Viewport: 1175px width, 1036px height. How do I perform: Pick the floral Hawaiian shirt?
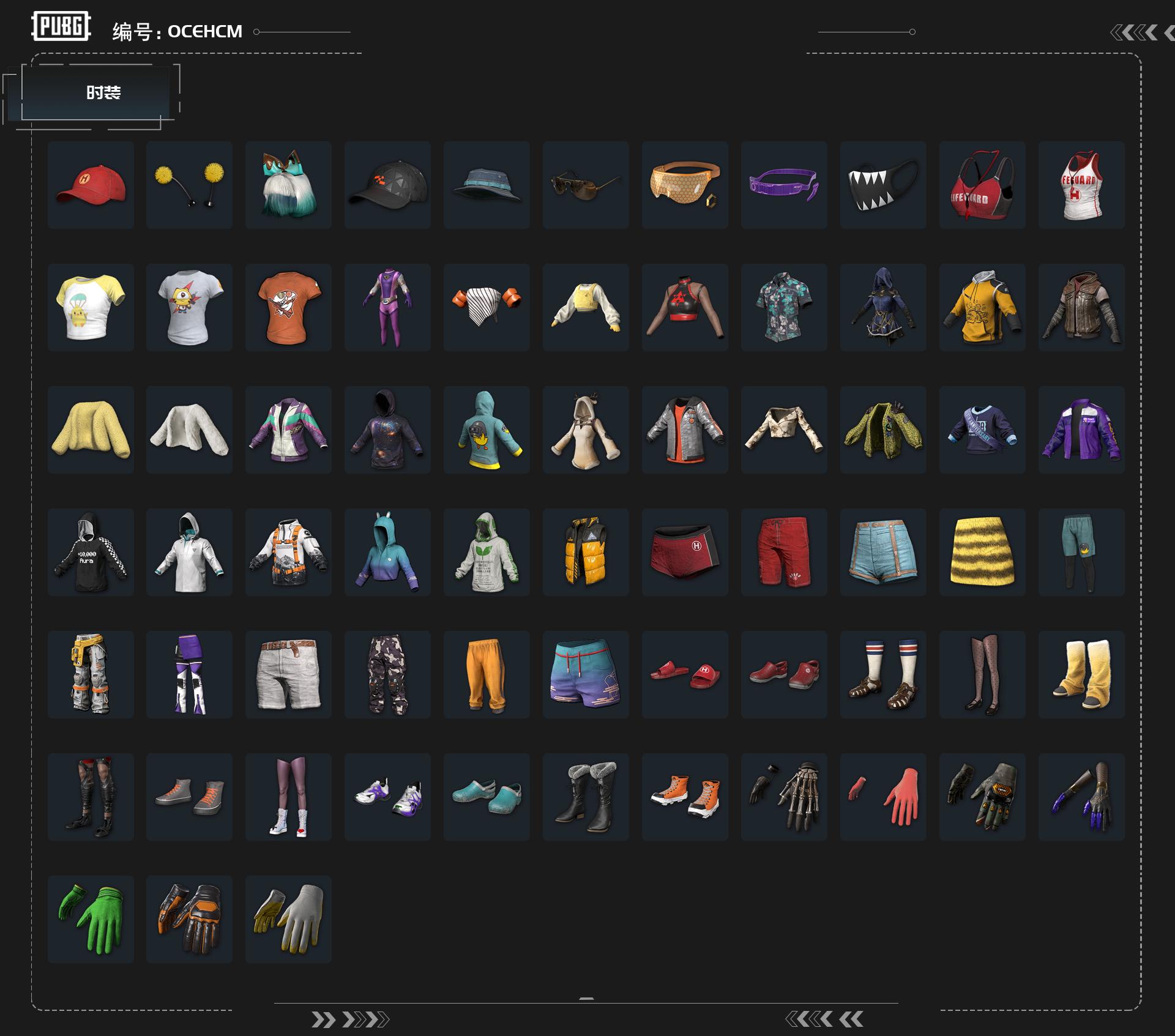[784, 307]
